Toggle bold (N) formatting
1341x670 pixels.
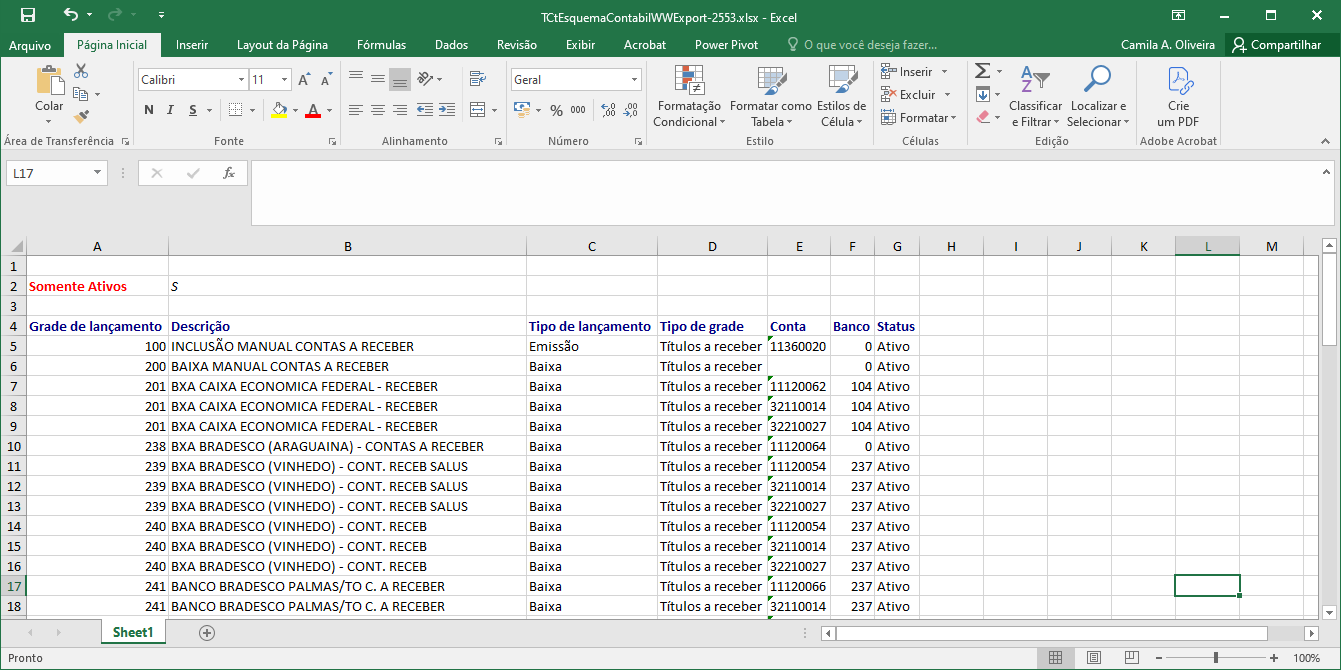tap(149, 110)
